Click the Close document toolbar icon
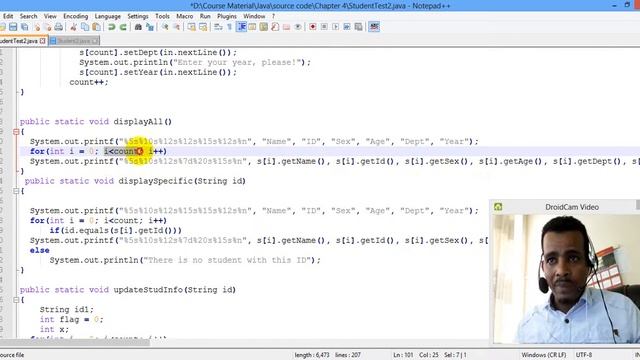 37,27
